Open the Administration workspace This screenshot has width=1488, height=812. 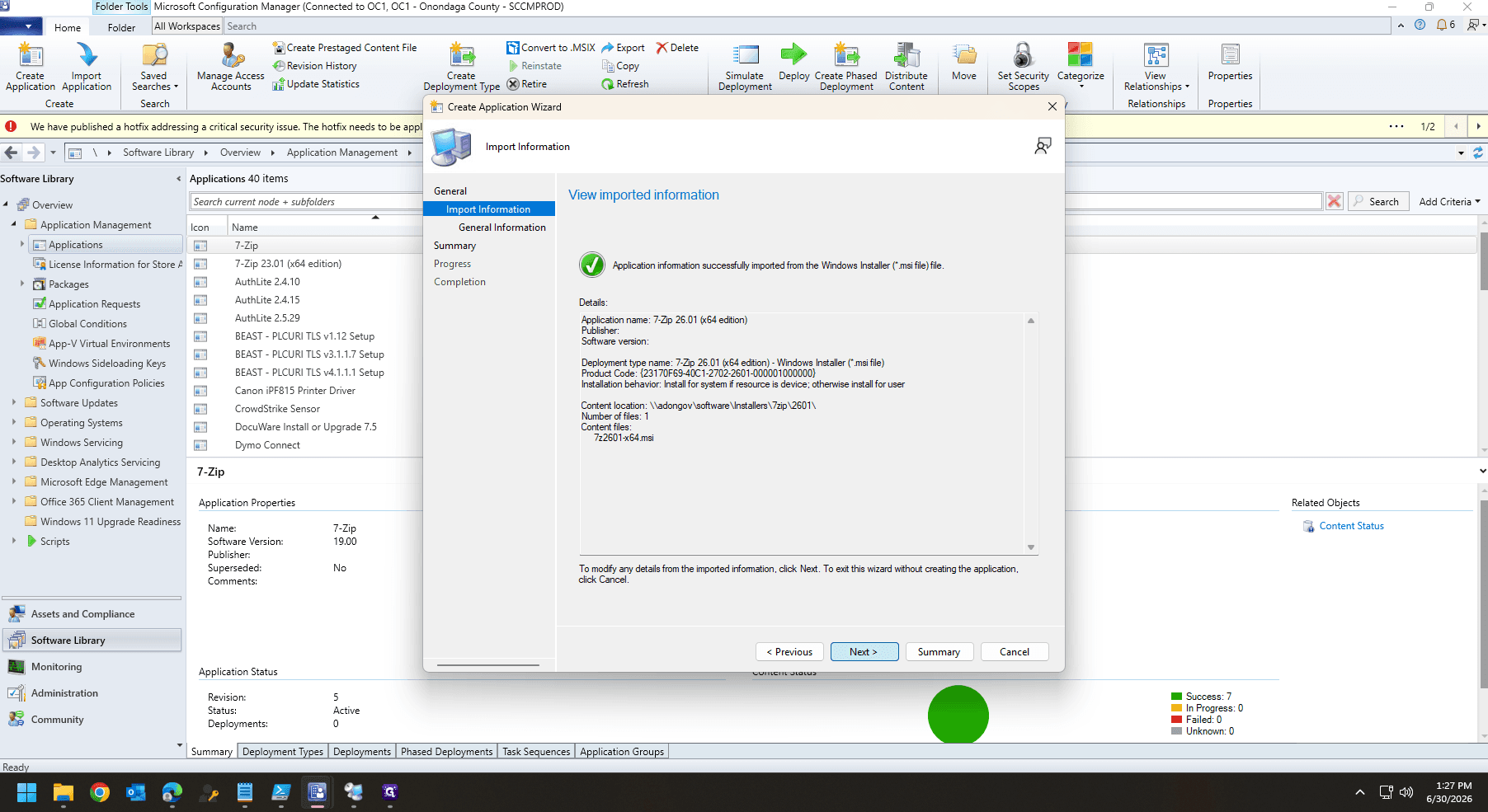(92, 693)
